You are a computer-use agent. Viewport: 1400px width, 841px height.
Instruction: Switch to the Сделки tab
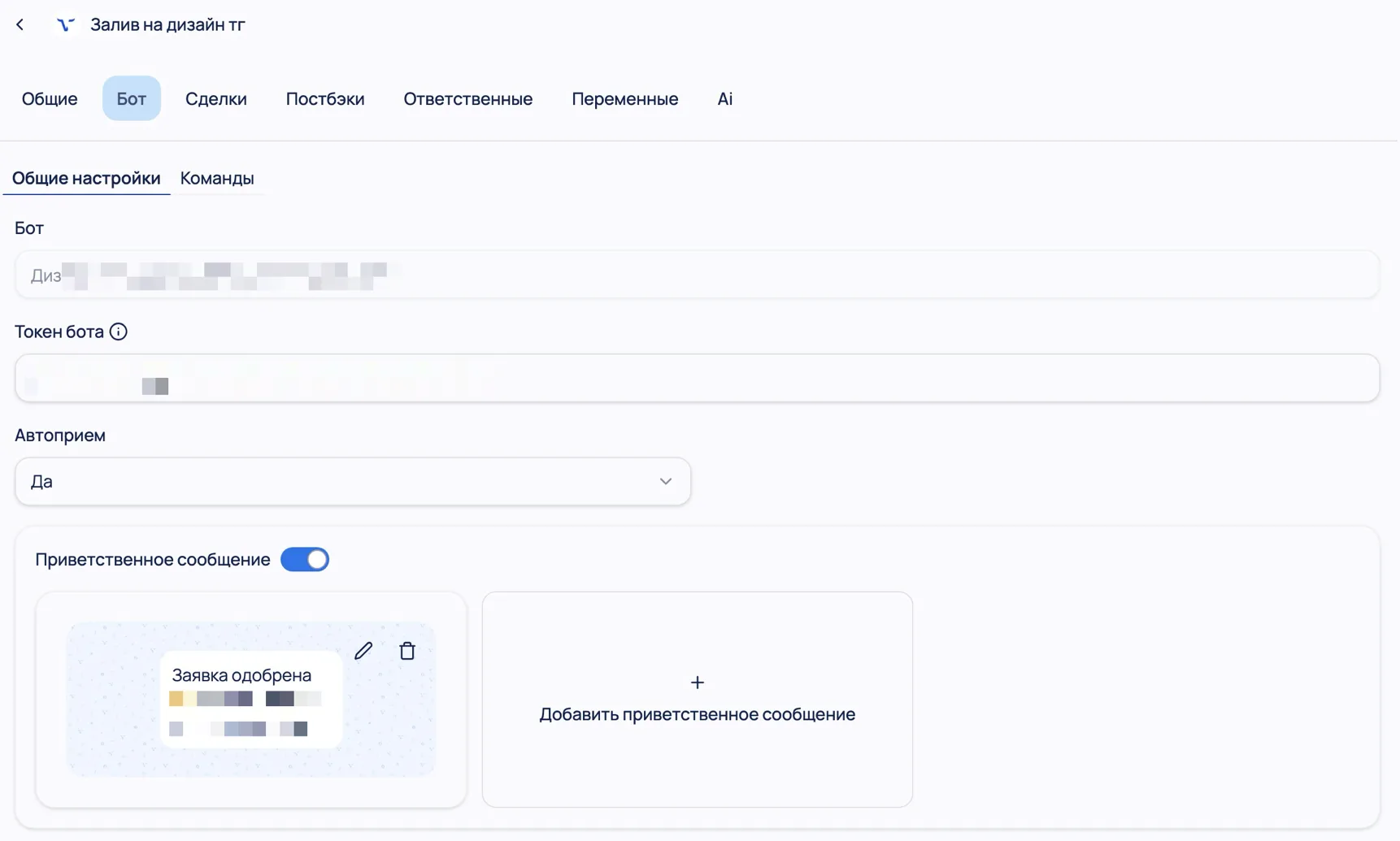click(216, 99)
